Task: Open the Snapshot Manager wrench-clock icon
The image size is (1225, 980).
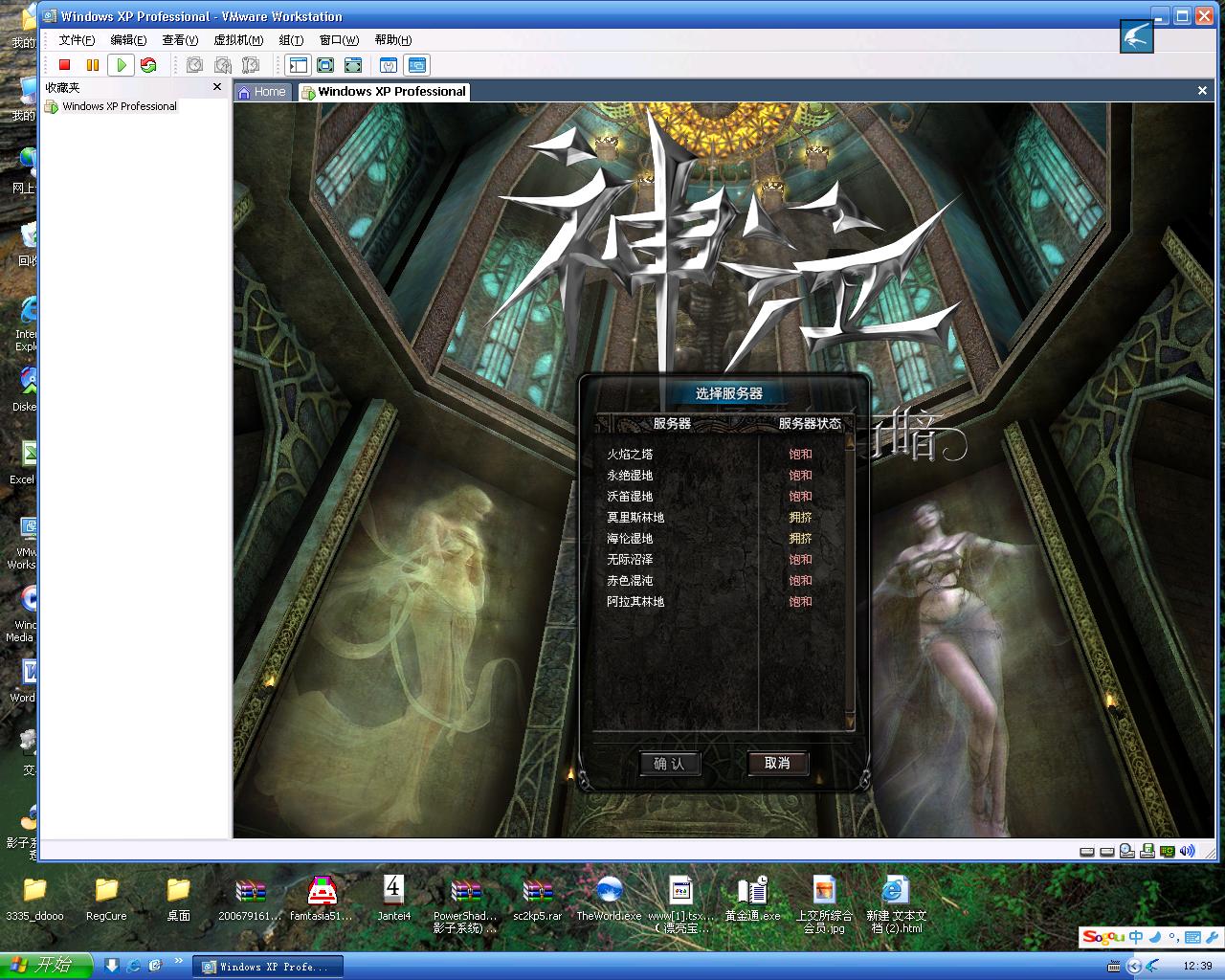Action: pyautogui.click(x=251, y=65)
